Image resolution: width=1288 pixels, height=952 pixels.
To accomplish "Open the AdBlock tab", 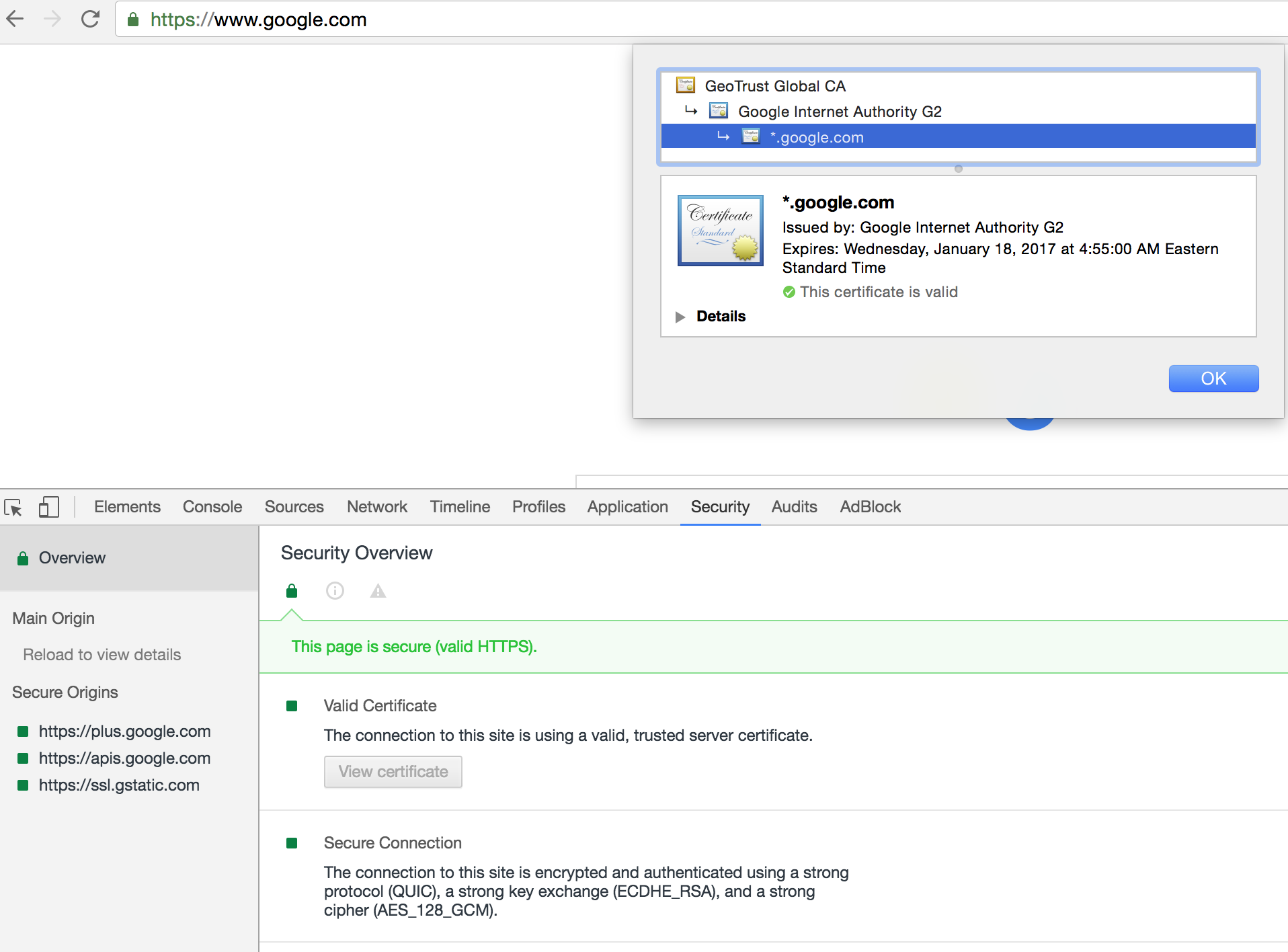I will (870, 507).
